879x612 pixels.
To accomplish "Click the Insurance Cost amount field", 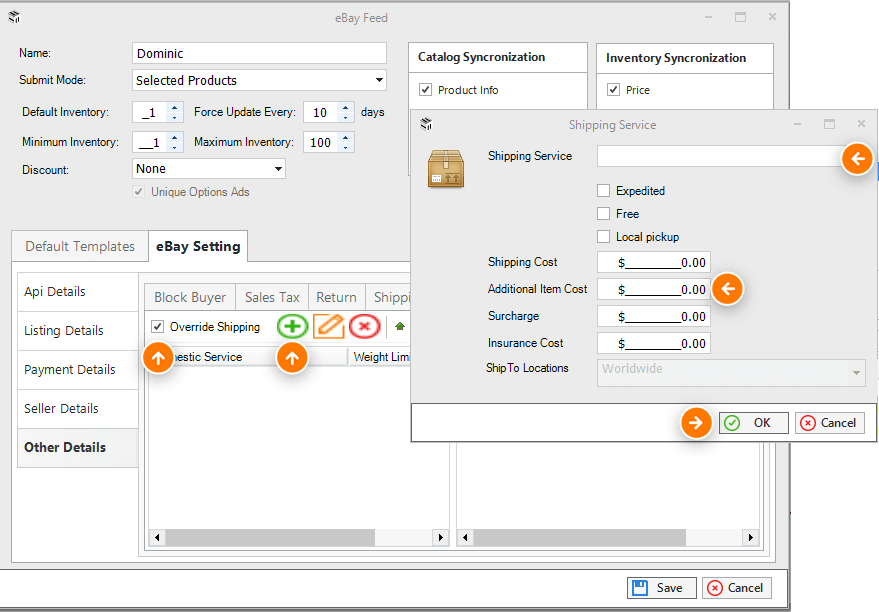I will point(654,343).
